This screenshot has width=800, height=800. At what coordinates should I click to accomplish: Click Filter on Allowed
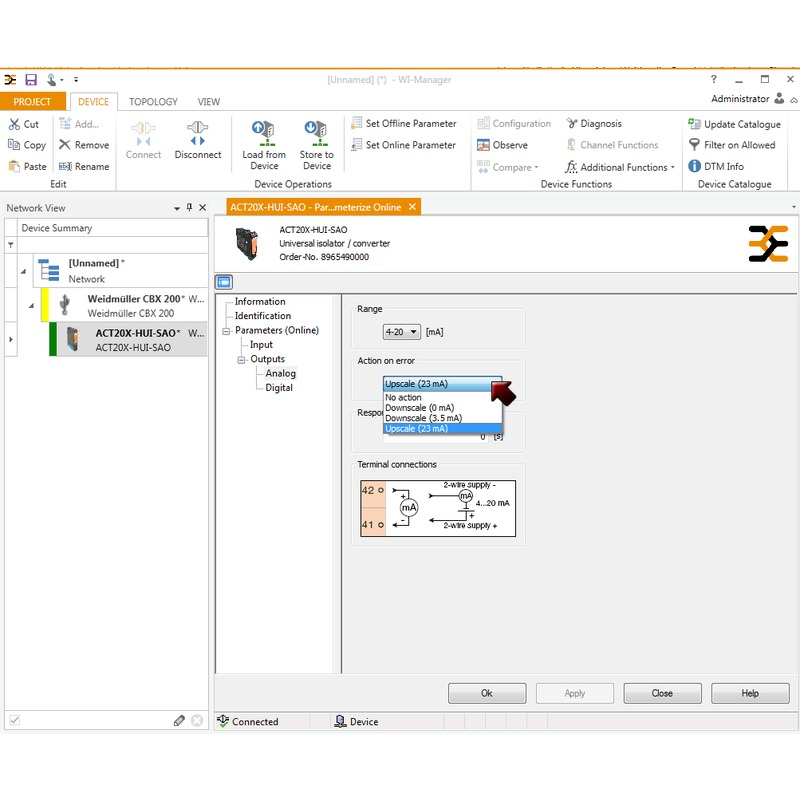pyautogui.click(x=732, y=145)
